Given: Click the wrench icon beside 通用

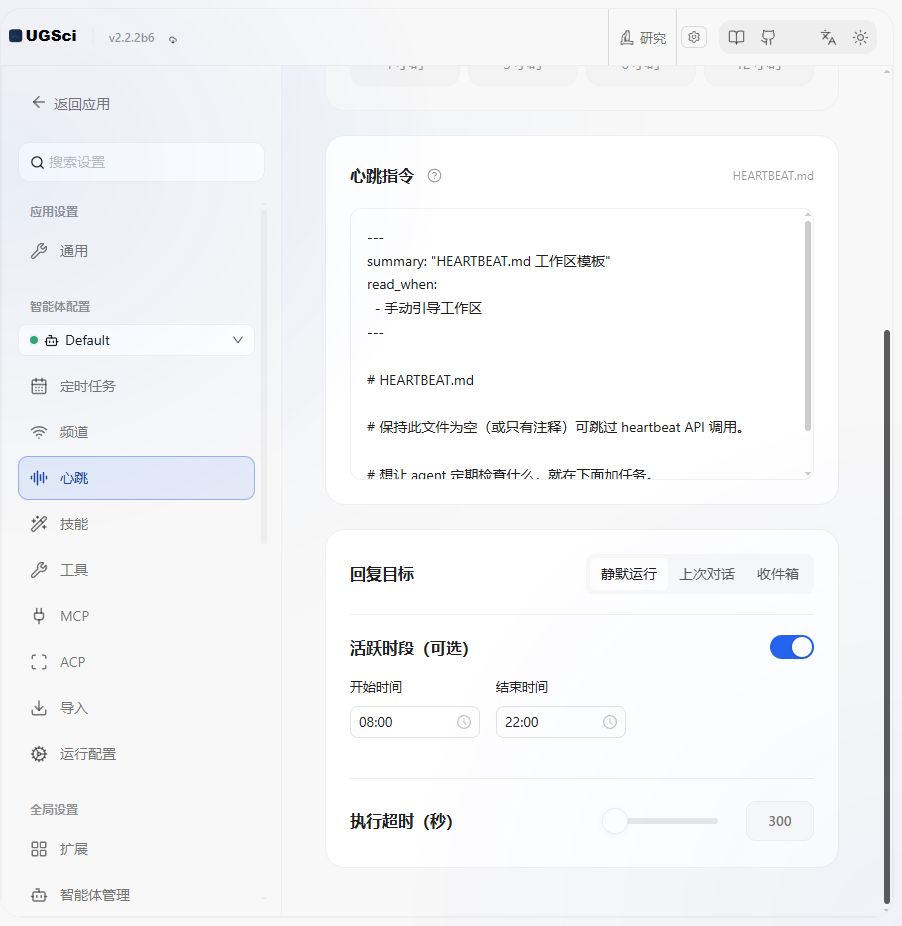Looking at the screenshot, I should (x=39, y=251).
